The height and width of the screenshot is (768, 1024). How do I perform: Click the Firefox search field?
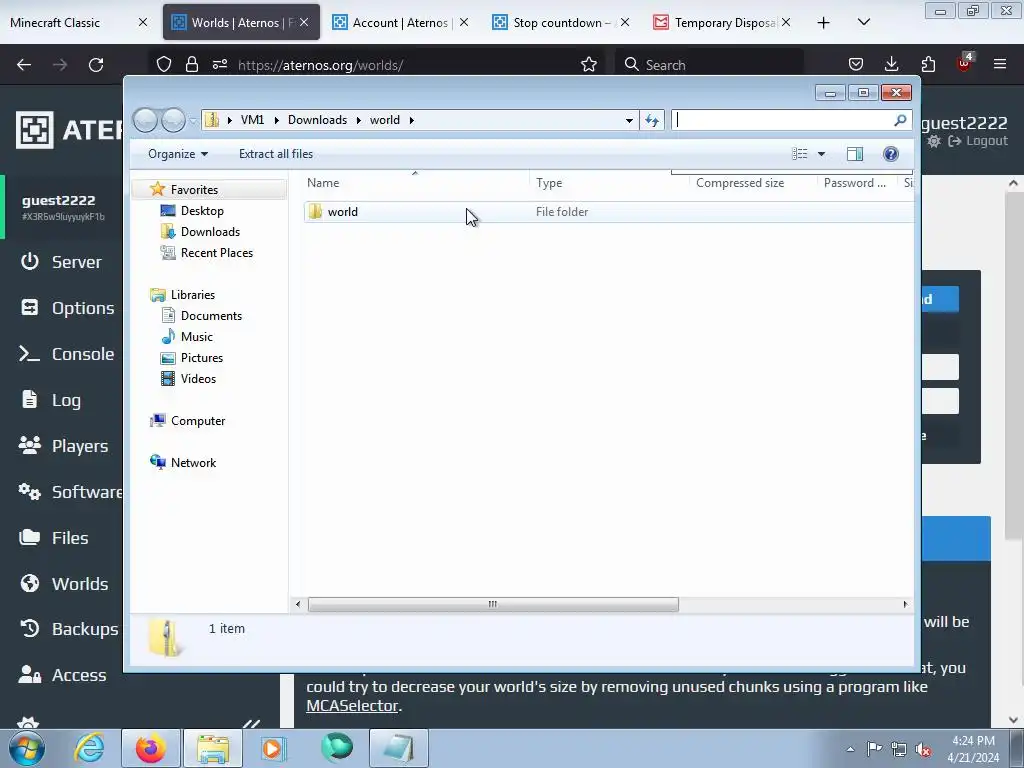pyautogui.click(x=709, y=65)
